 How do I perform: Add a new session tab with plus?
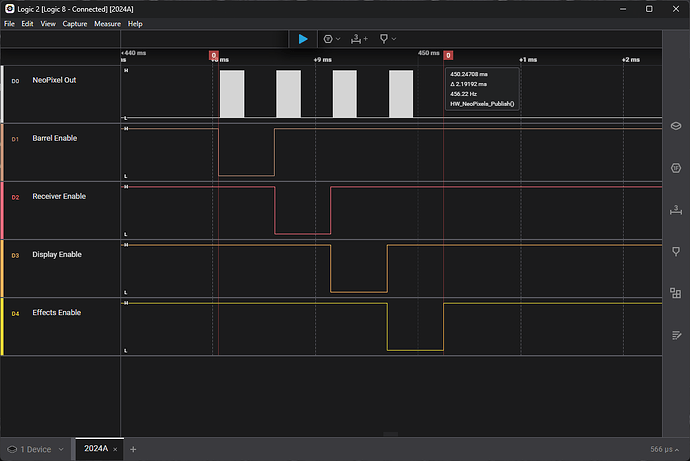[x=133, y=449]
